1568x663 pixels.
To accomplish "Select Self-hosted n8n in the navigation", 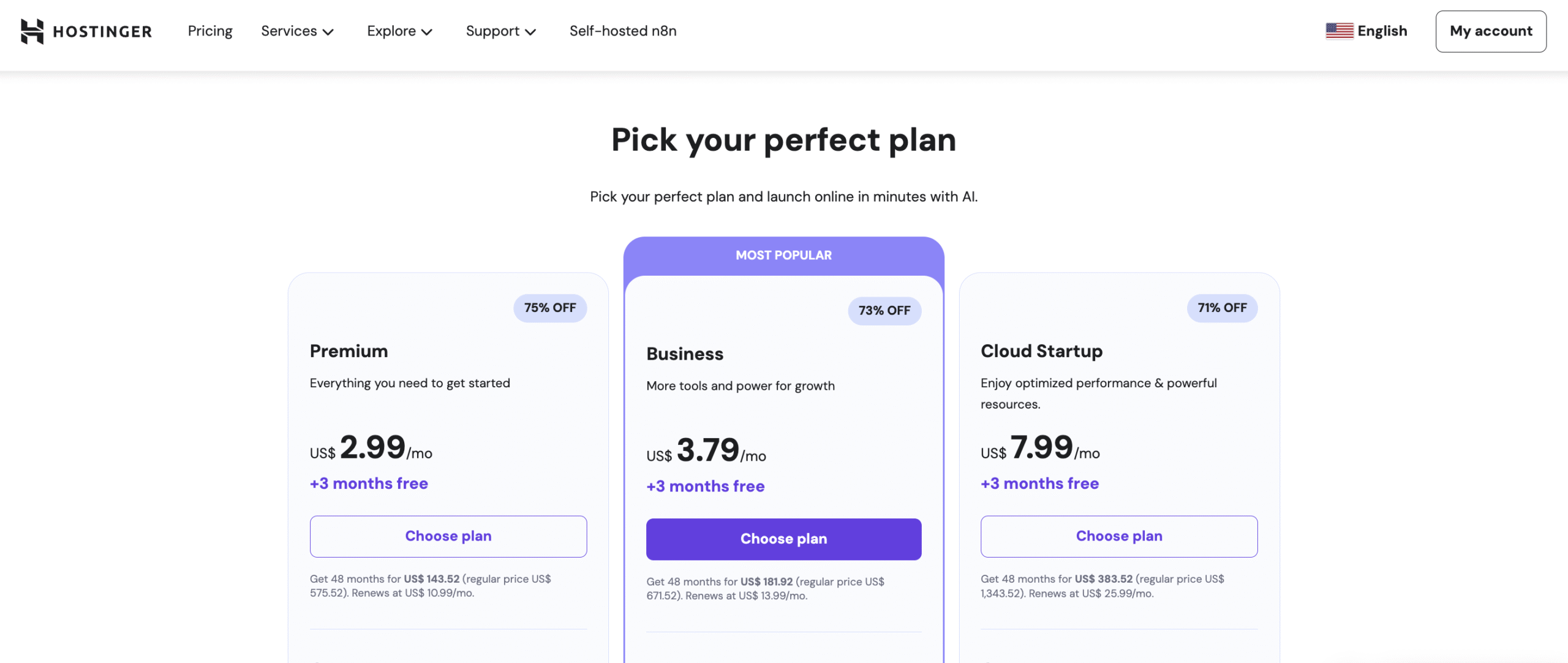I will pyautogui.click(x=622, y=31).
